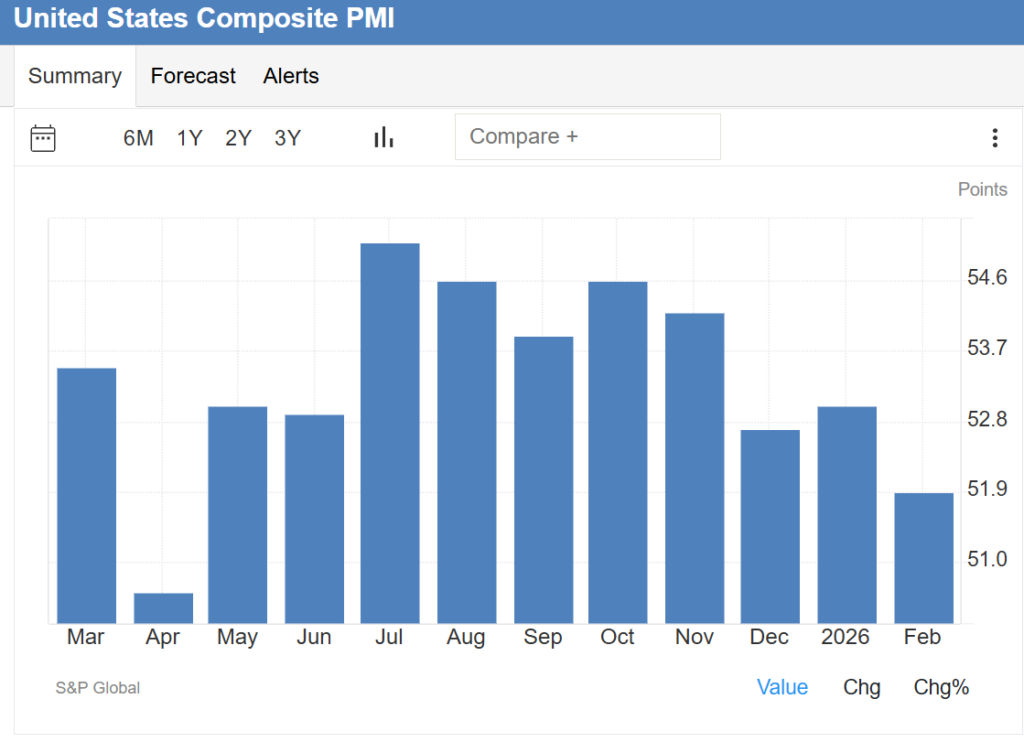Select the Summary tab

pos(75,76)
